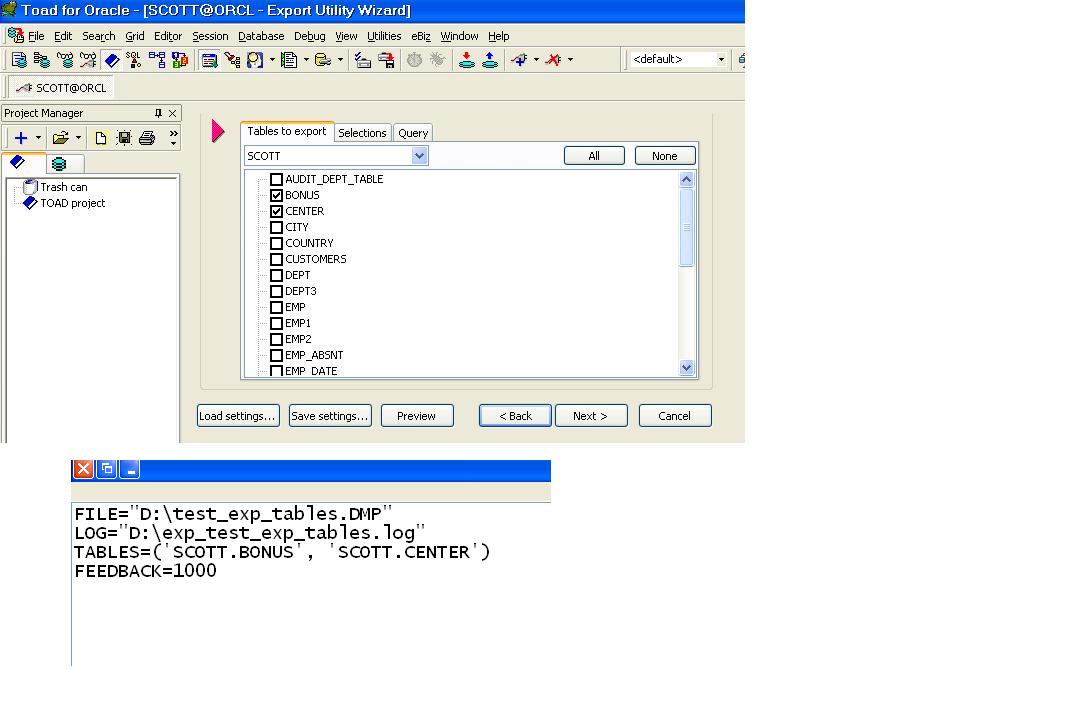Click the blue plus add icon
Image resolution: width=1070 pixels, height=714 pixels.
[20, 138]
